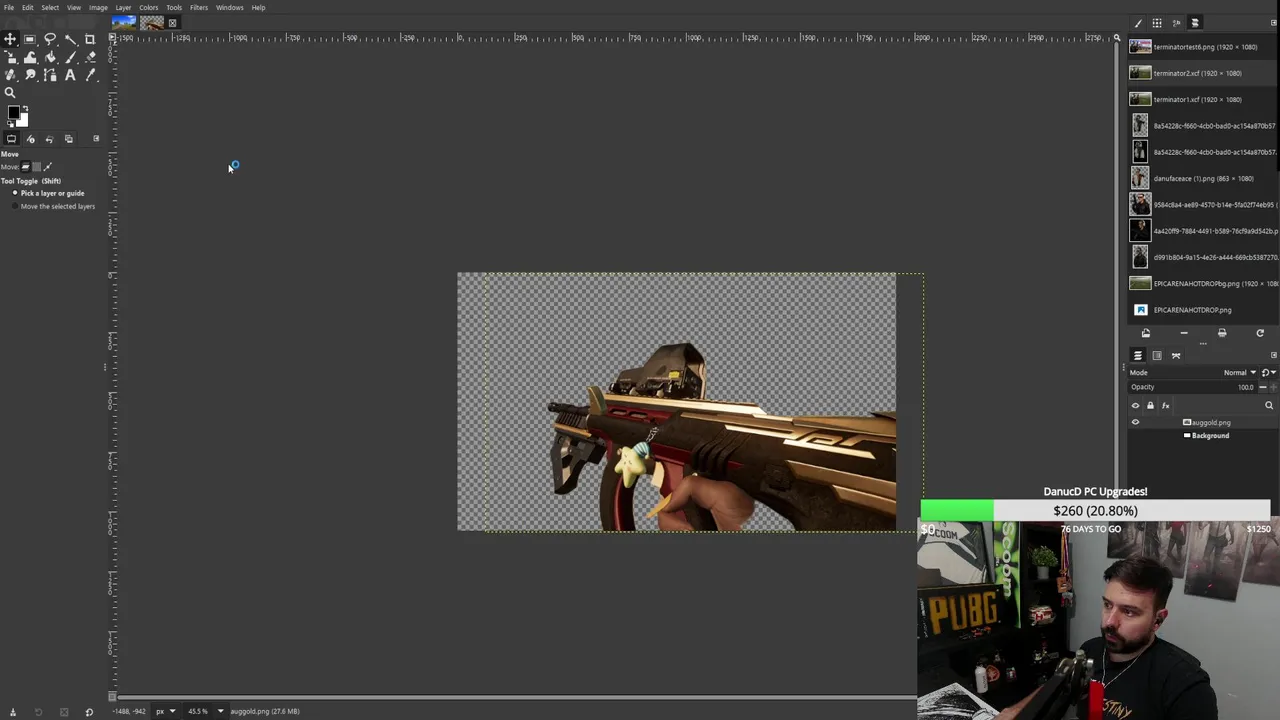Screen dimensions: 1280x720
Task: Select the Crop tool
Action: click(x=90, y=39)
